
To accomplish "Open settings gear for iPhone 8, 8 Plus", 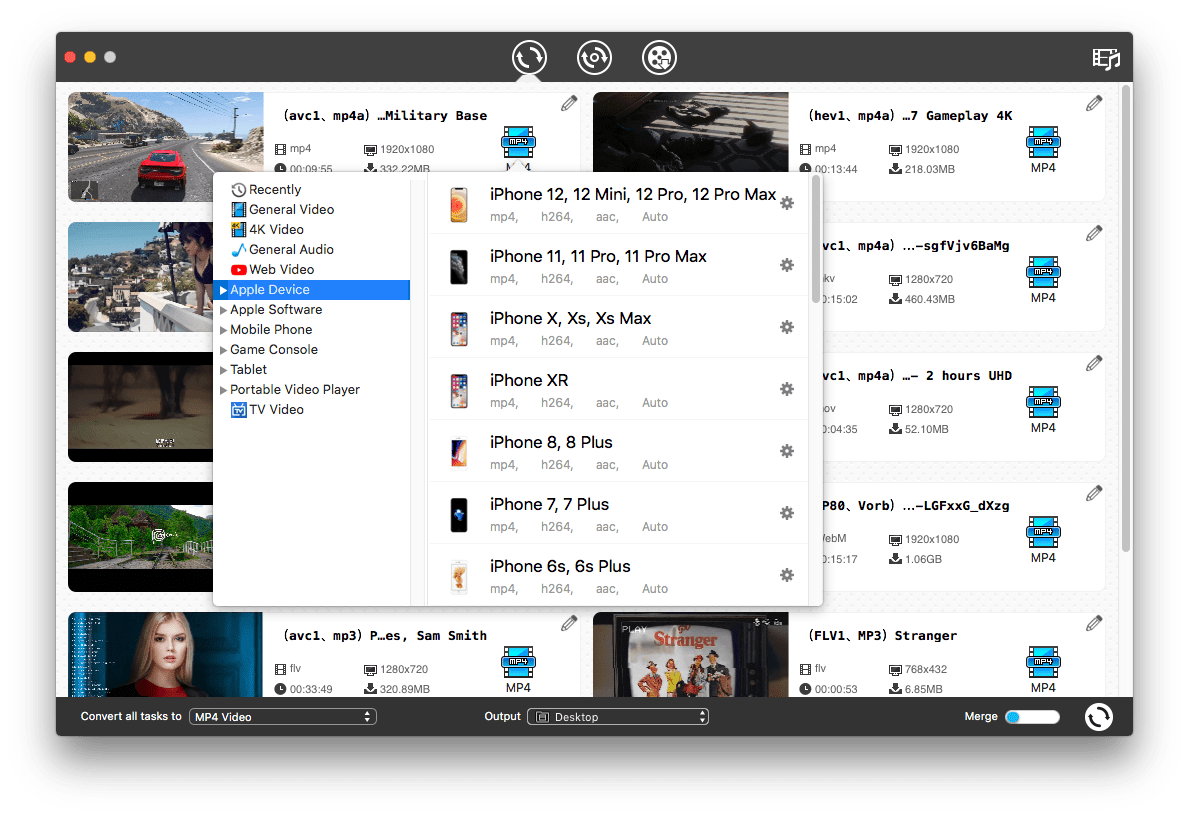I will [x=787, y=451].
